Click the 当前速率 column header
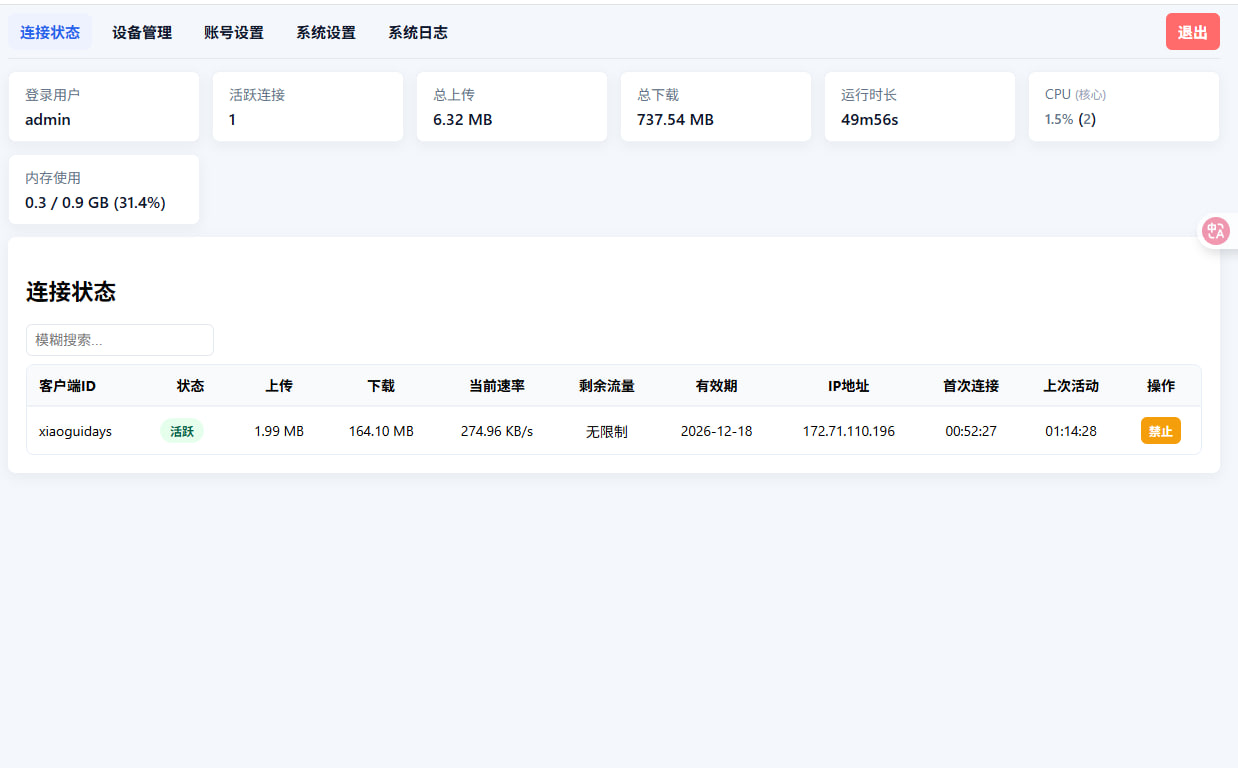The image size is (1238, 768). [497, 386]
